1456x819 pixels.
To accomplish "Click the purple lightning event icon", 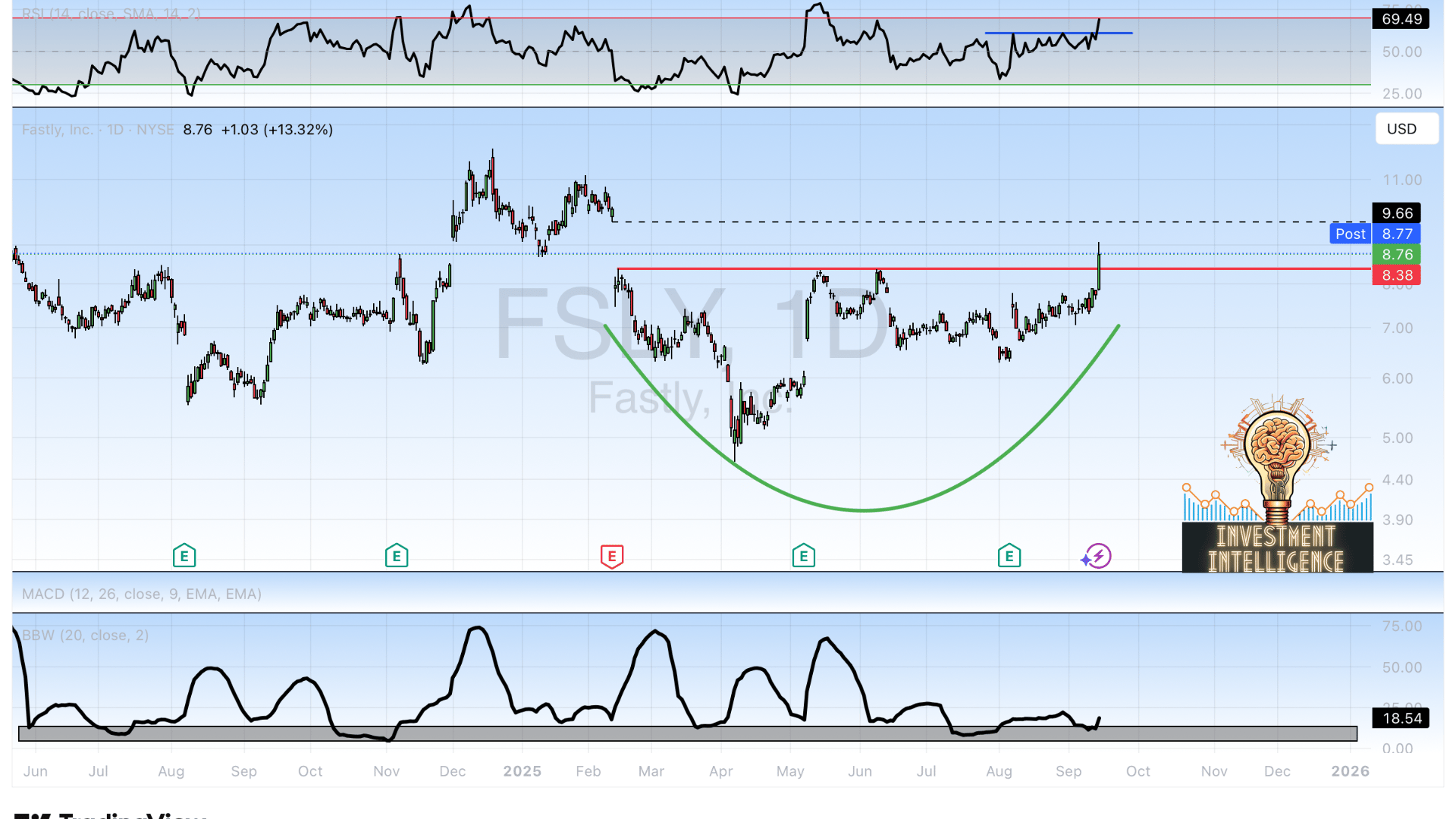I will tap(1098, 556).
